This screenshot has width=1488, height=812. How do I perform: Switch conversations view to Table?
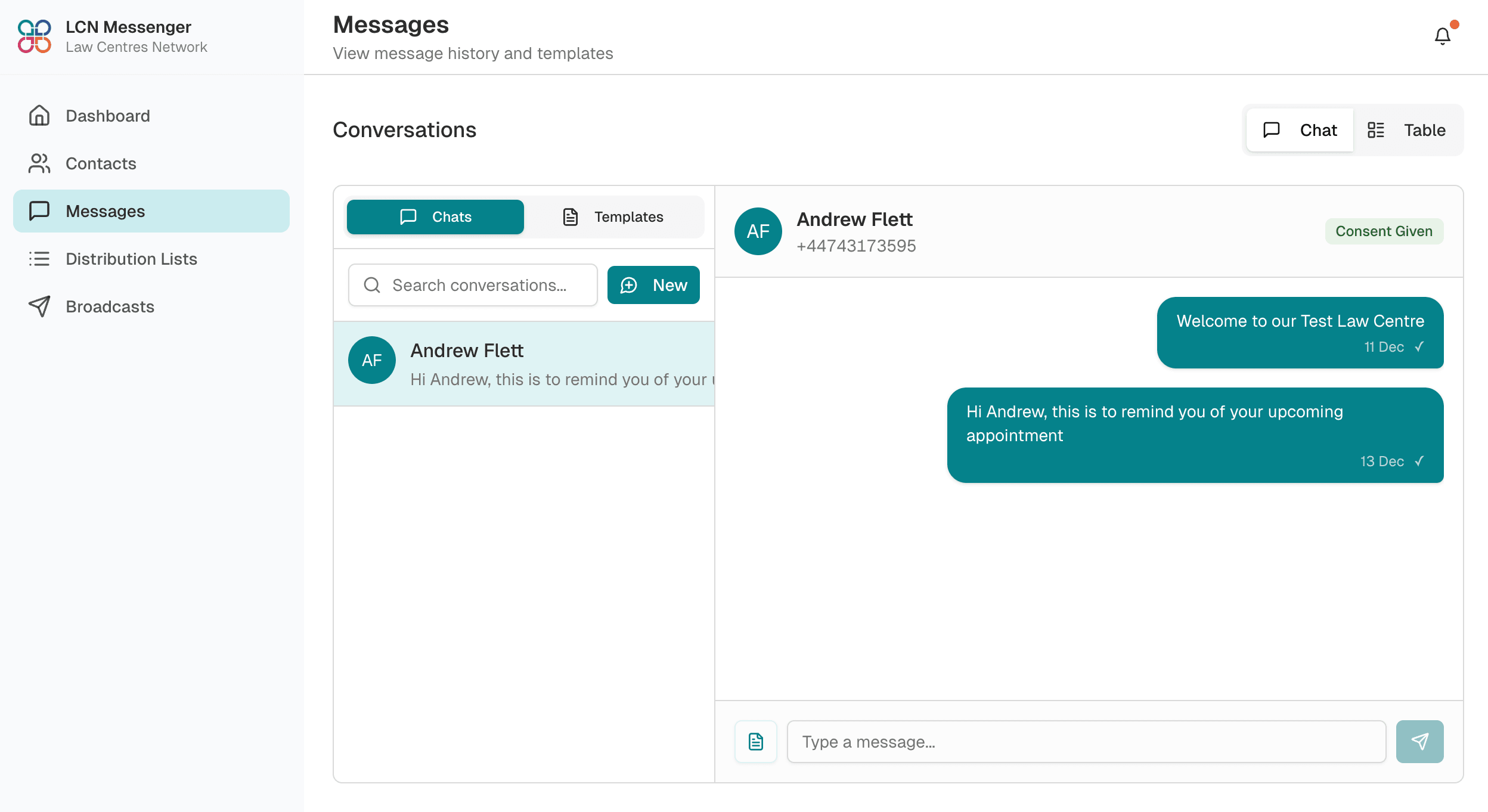tap(1407, 129)
